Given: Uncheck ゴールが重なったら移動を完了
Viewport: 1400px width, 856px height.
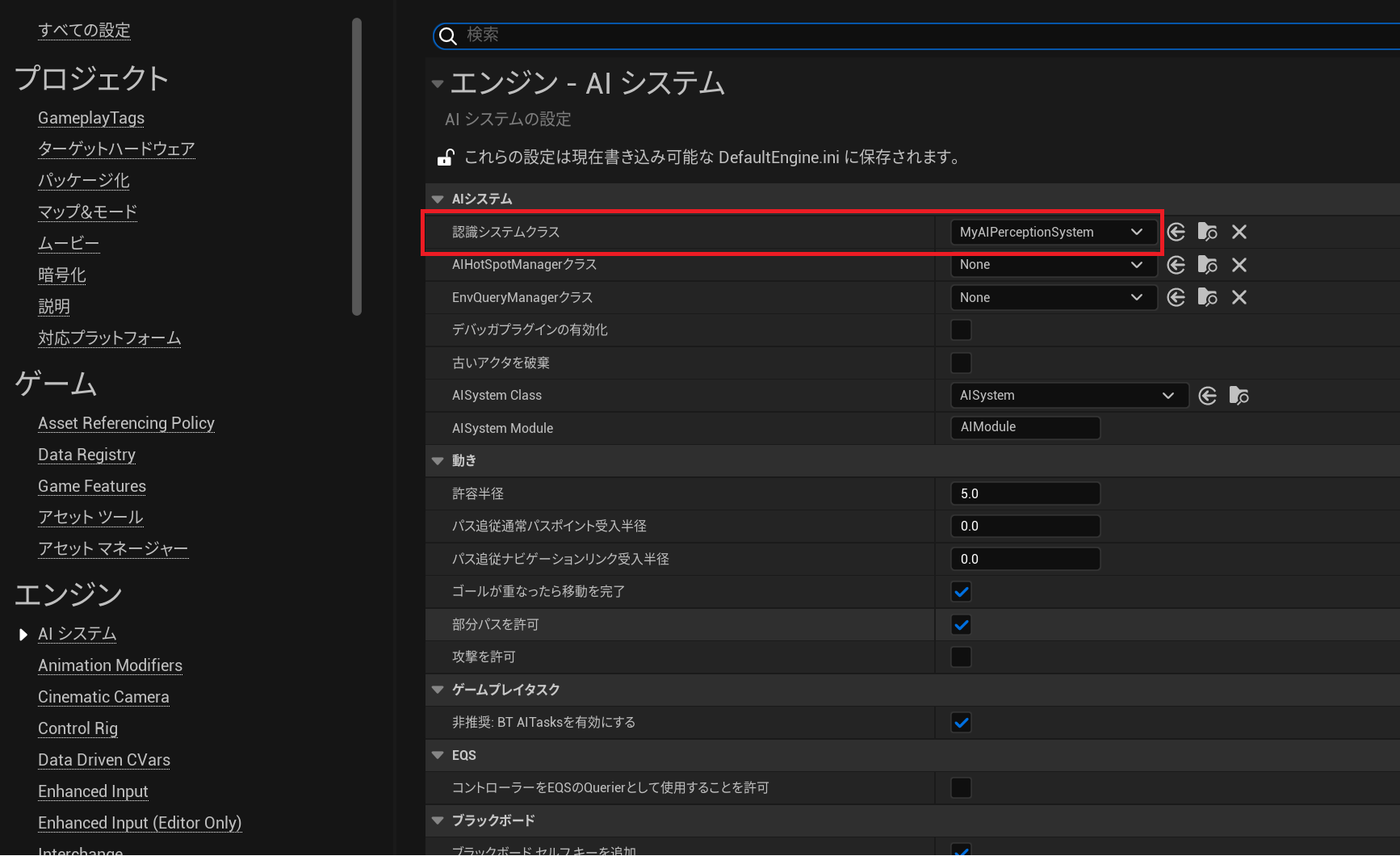Looking at the screenshot, I should click(961, 591).
